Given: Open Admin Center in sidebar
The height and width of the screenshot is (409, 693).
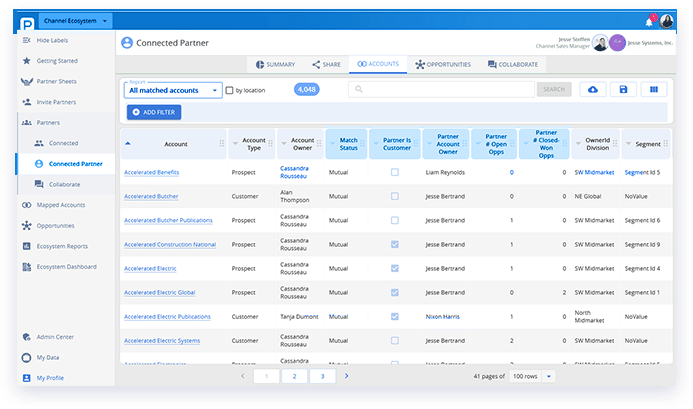Looking at the screenshot, I should [x=55, y=337].
